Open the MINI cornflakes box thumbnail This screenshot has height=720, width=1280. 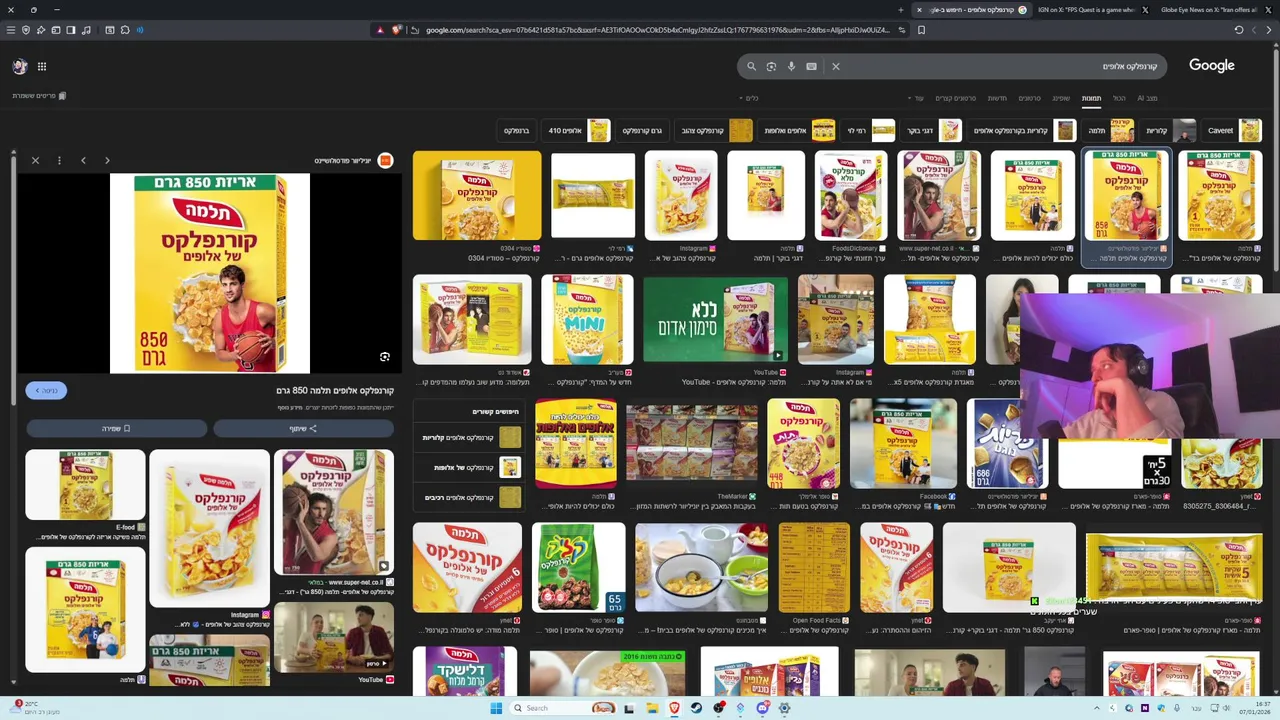[587, 320]
